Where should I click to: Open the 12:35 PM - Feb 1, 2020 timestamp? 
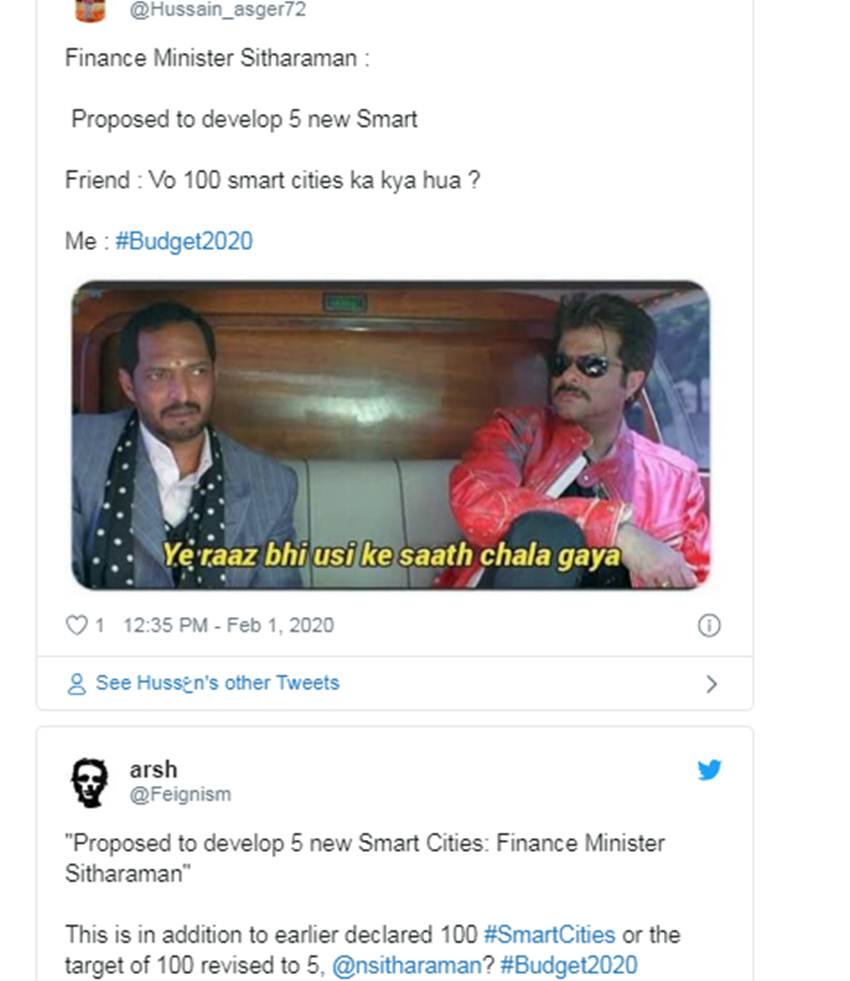[228, 625]
